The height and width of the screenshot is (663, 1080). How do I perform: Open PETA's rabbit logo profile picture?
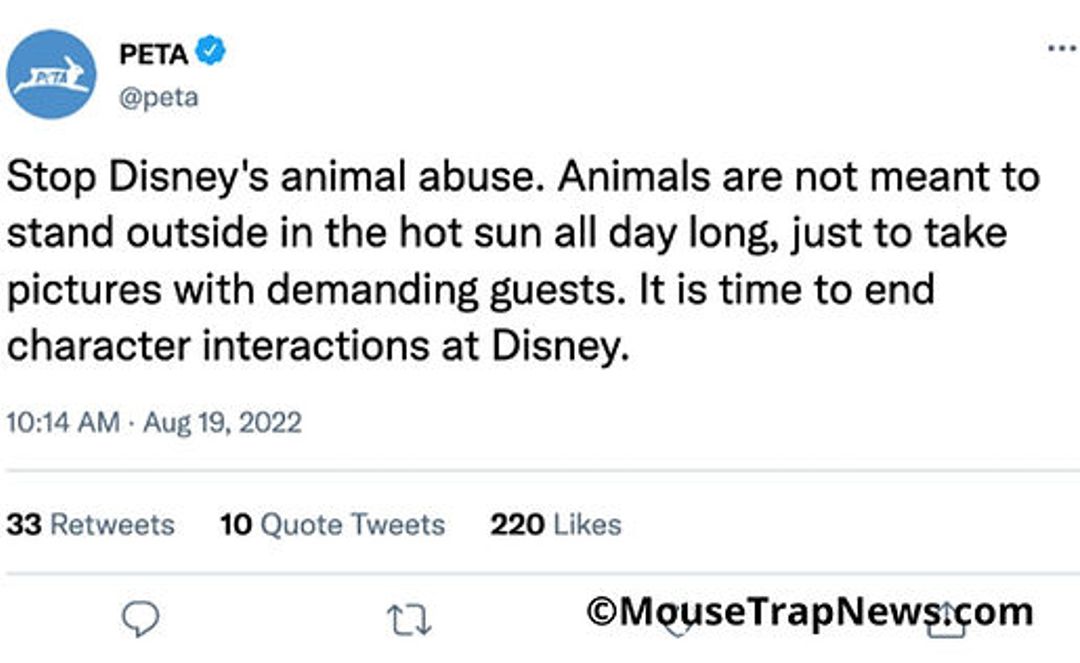coord(52,75)
